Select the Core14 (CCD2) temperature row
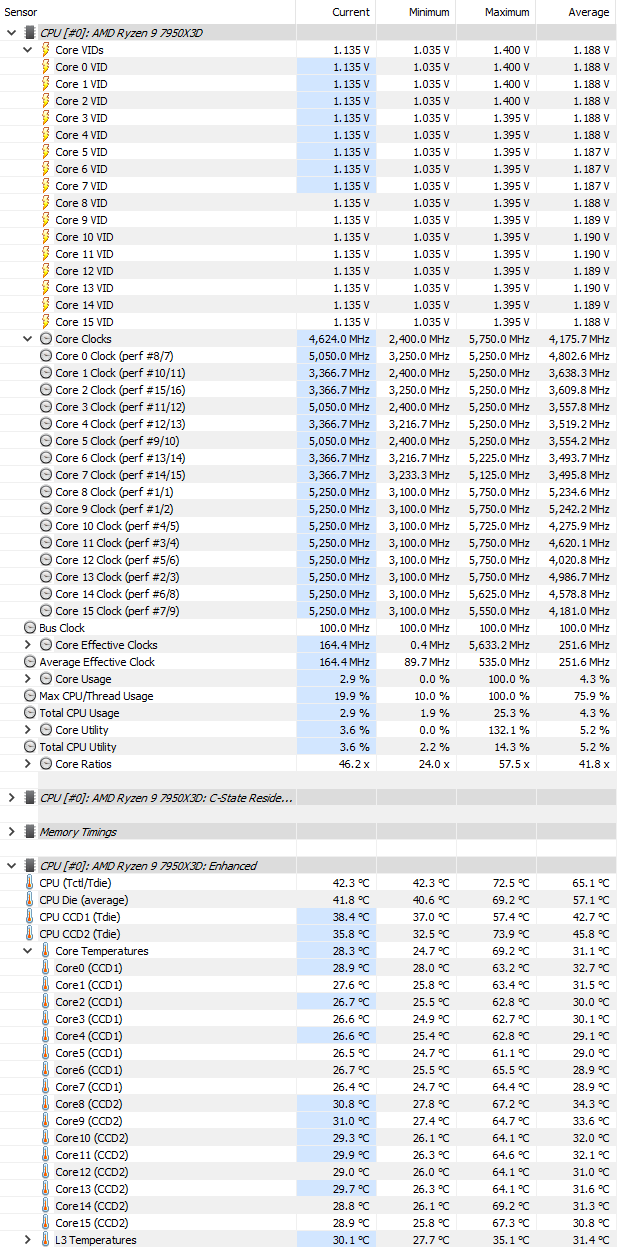The width and height of the screenshot is (617, 1247). (308, 1206)
